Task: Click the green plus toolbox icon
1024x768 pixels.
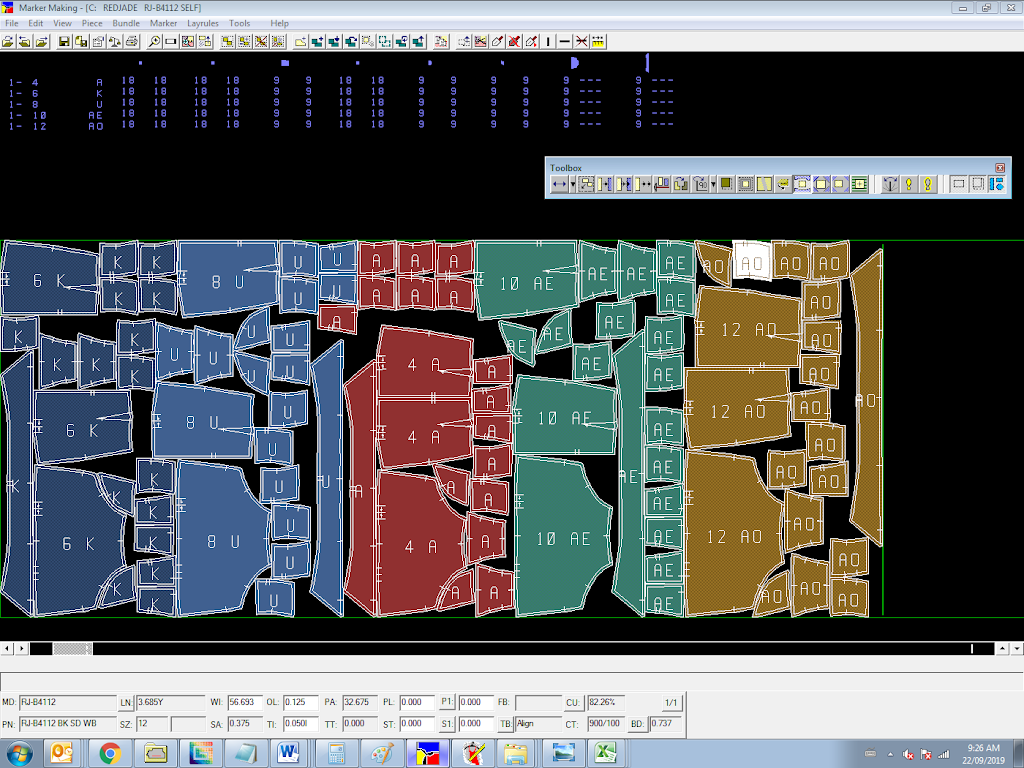Action: click(859, 185)
